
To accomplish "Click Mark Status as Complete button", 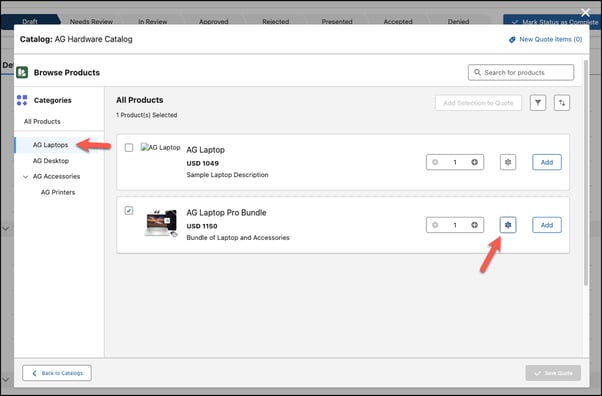I will [x=552, y=22].
